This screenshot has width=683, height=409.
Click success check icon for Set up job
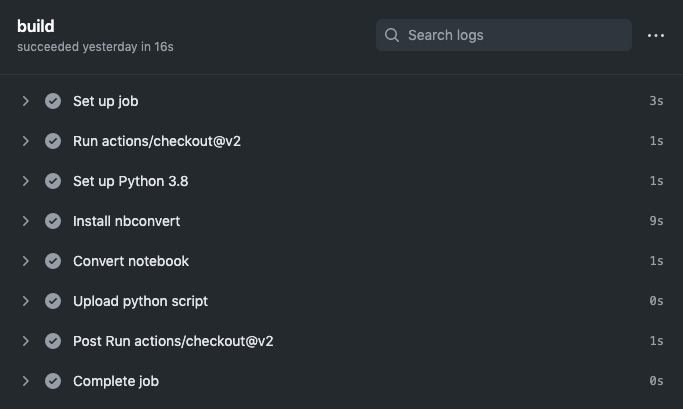53,101
